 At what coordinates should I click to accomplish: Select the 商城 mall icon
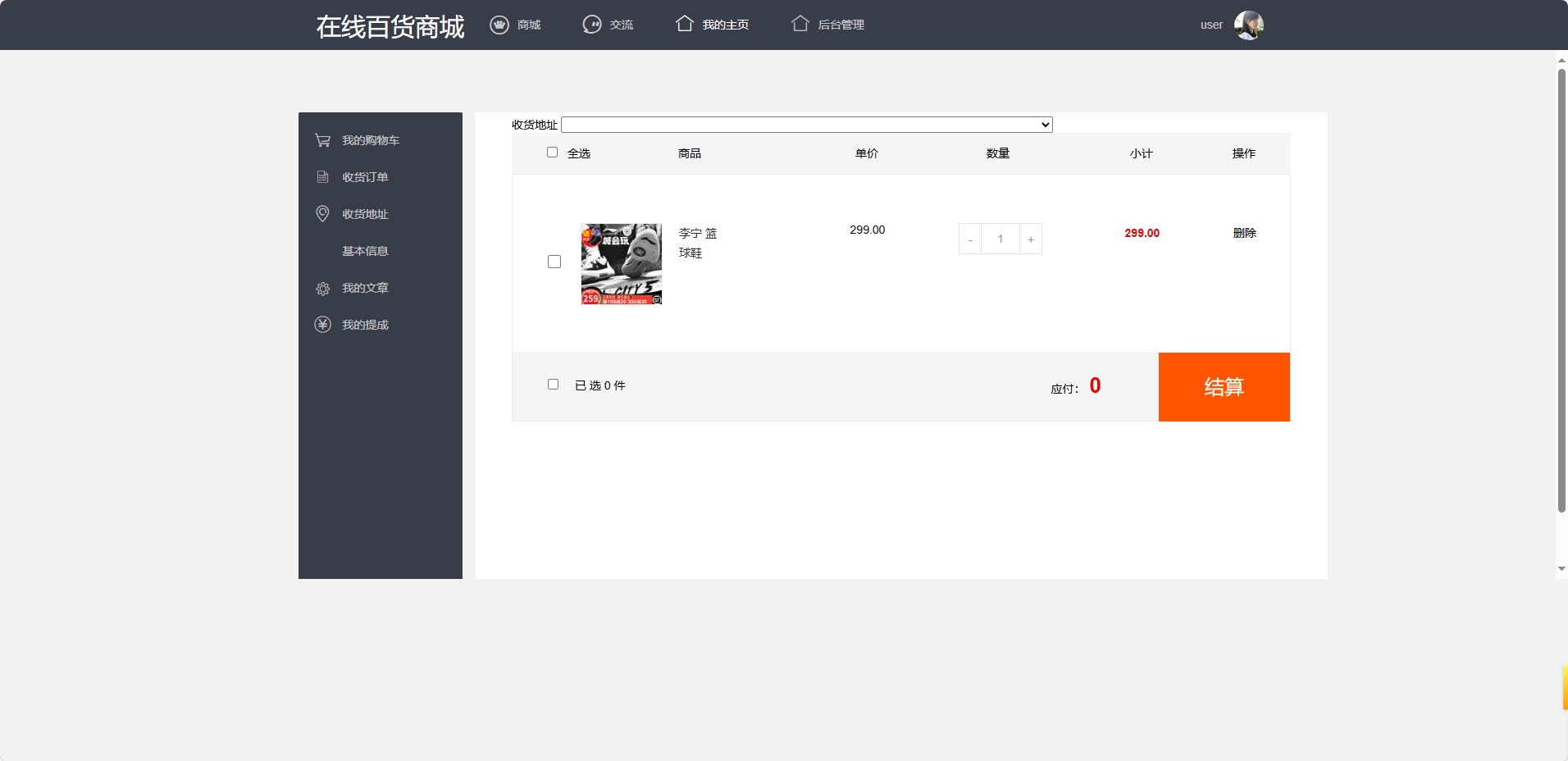(x=499, y=25)
